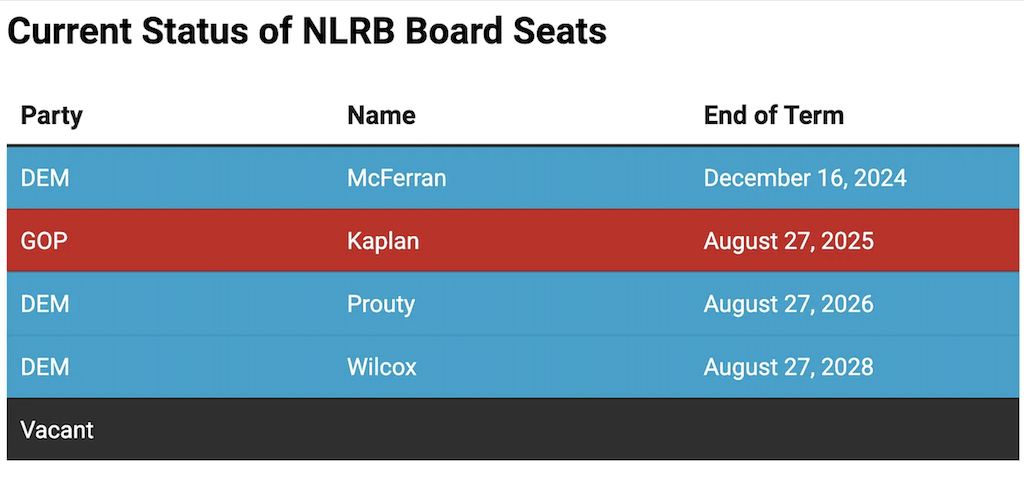
Task: Click the empty term cell in the Vacant row
Action: (850, 430)
